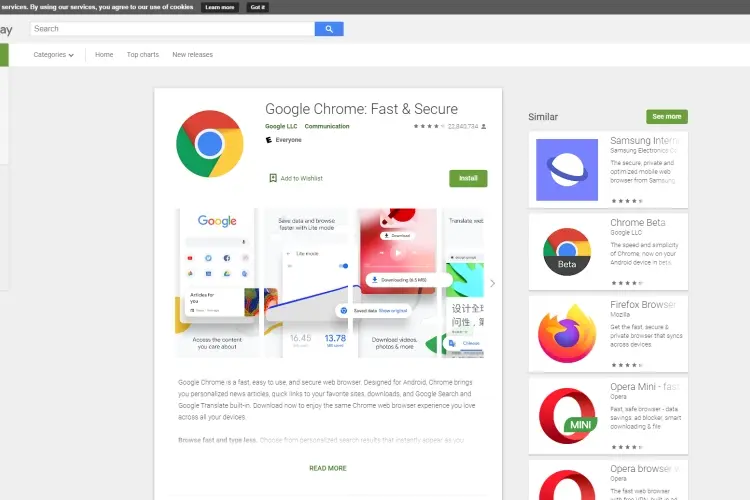This screenshot has width=750, height=500.
Task: Click the See more button for Similar apps
Action: pyautogui.click(x=667, y=116)
